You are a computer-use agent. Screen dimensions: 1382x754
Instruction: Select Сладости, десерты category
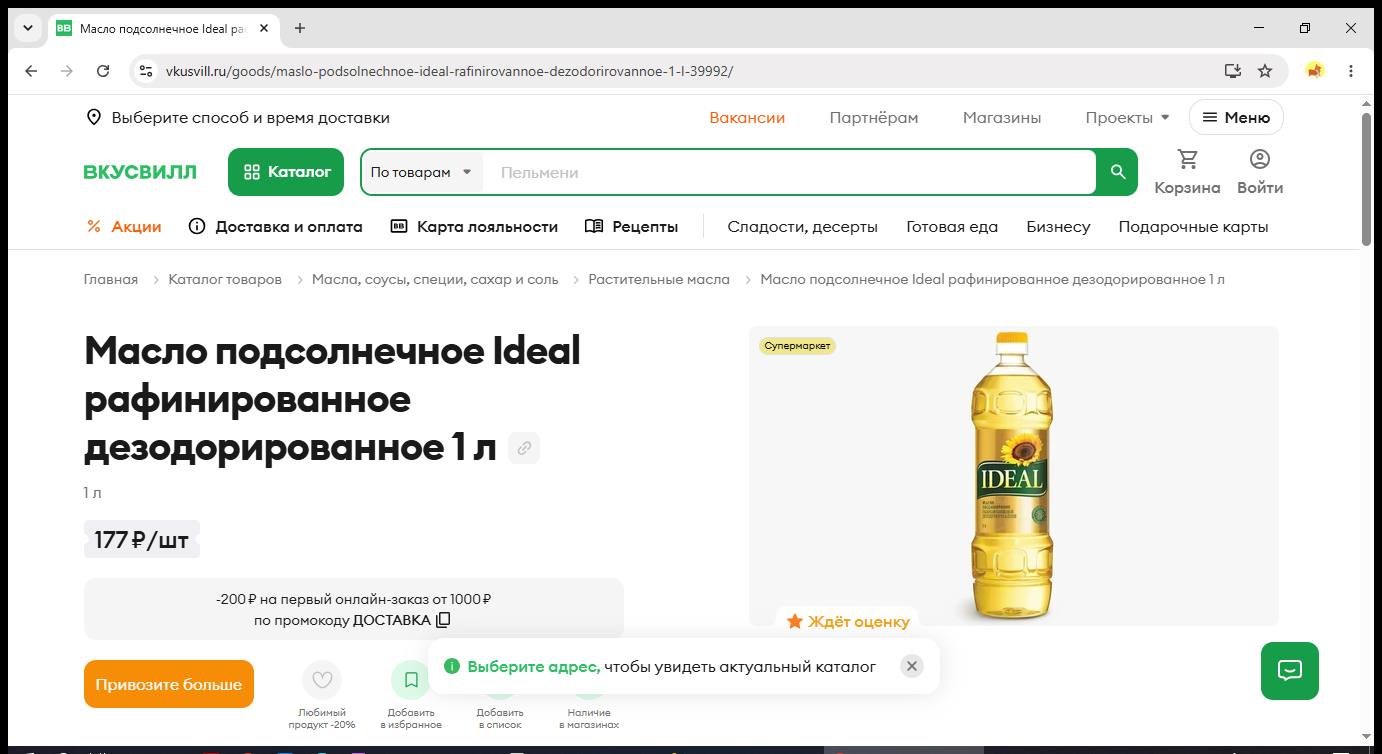coord(802,227)
